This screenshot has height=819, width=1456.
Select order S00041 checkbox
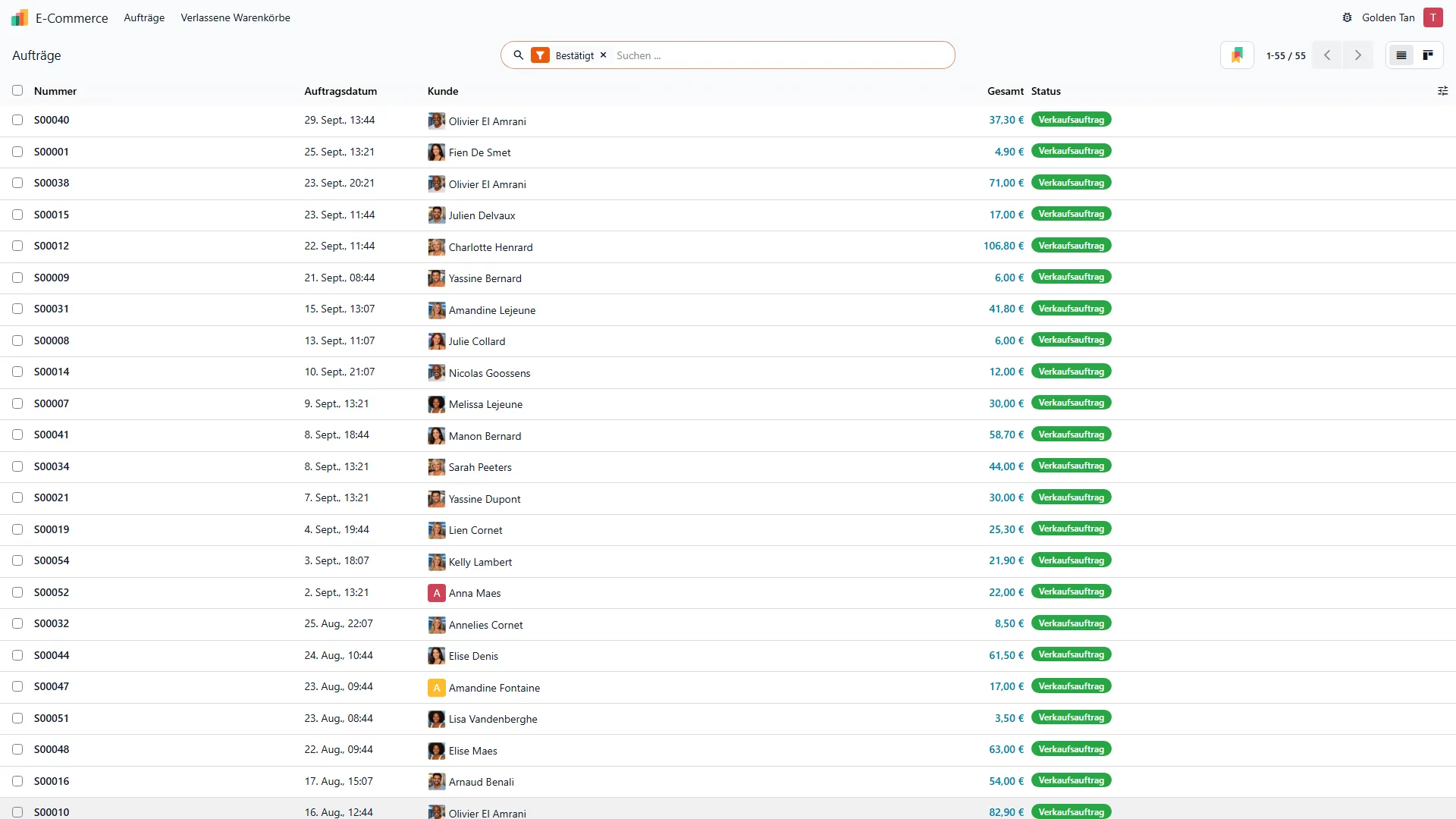17,435
